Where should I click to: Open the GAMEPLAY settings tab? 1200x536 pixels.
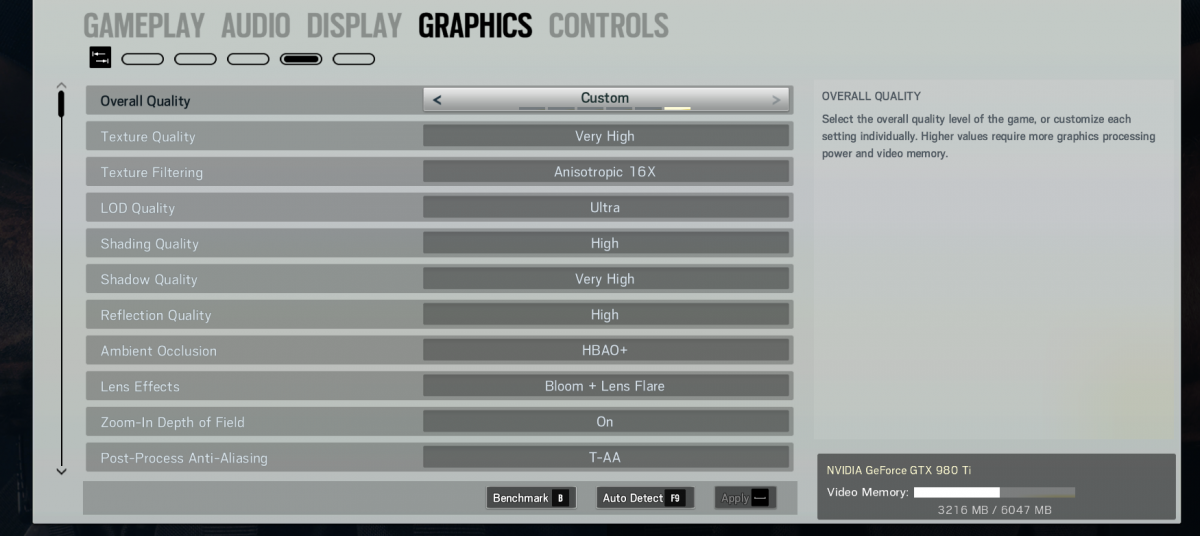point(144,25)
